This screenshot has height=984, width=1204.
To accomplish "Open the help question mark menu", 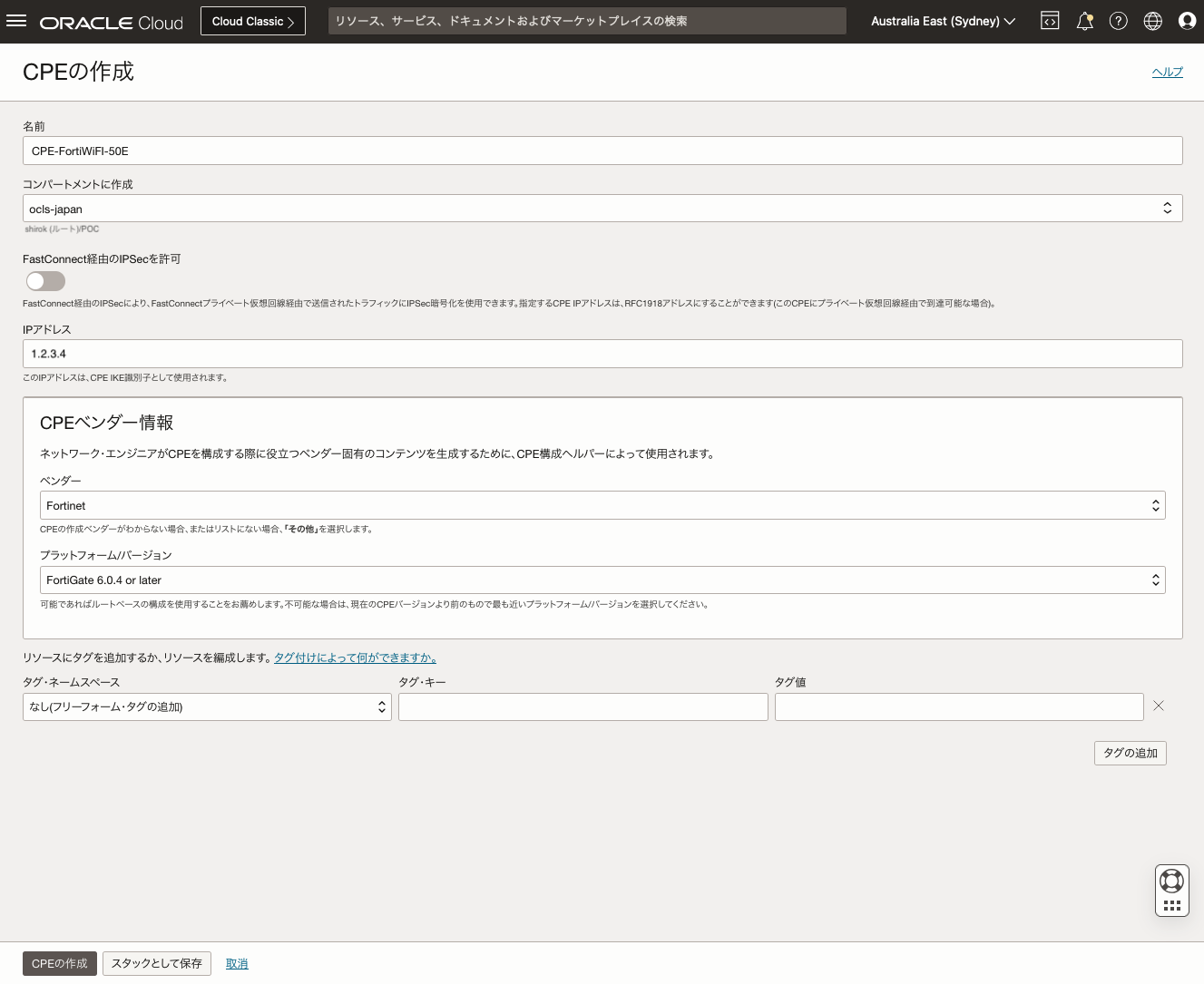I will [x=1119, y=21].
